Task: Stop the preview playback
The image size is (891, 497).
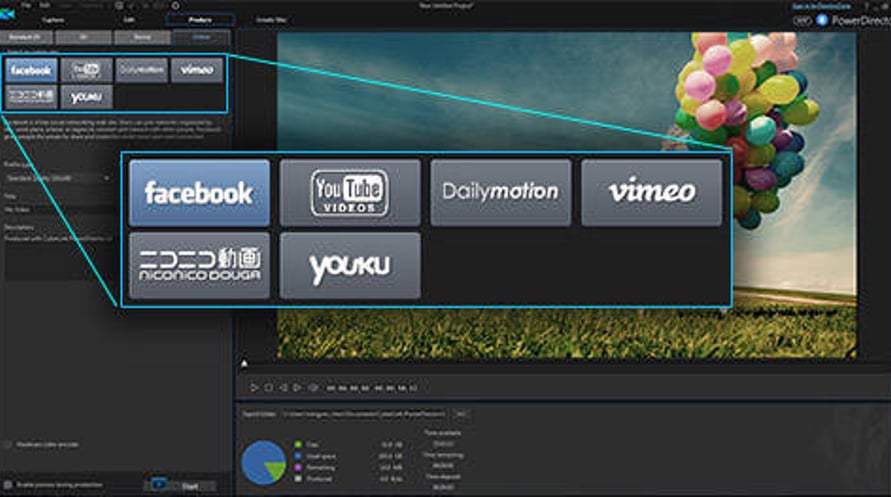Action: (269, 388)
